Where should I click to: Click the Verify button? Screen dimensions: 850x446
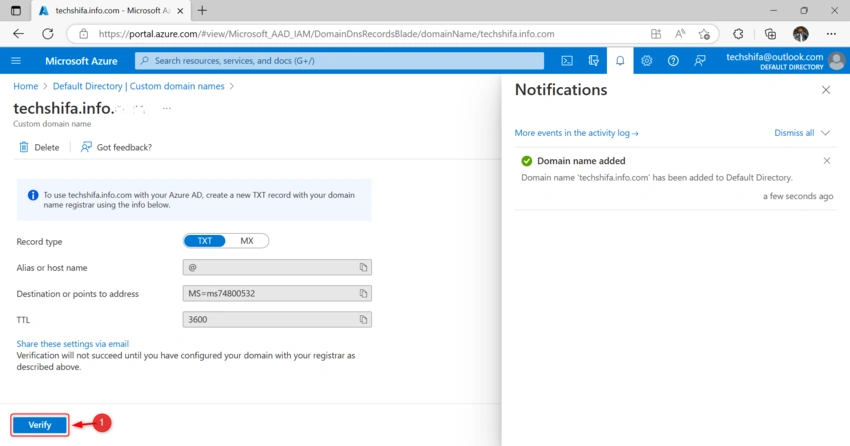[x=40, y=425]
